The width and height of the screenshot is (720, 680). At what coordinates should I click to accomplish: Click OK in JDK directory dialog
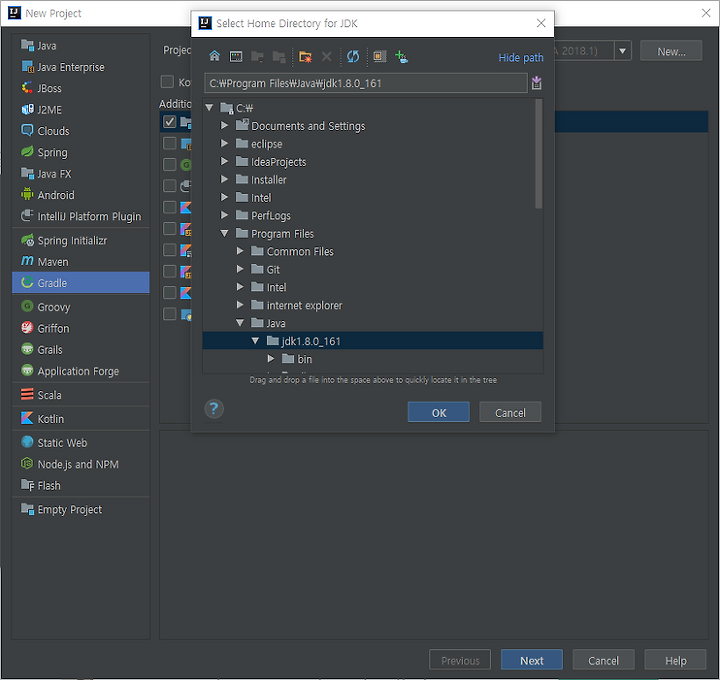click(x=439, y=412)
